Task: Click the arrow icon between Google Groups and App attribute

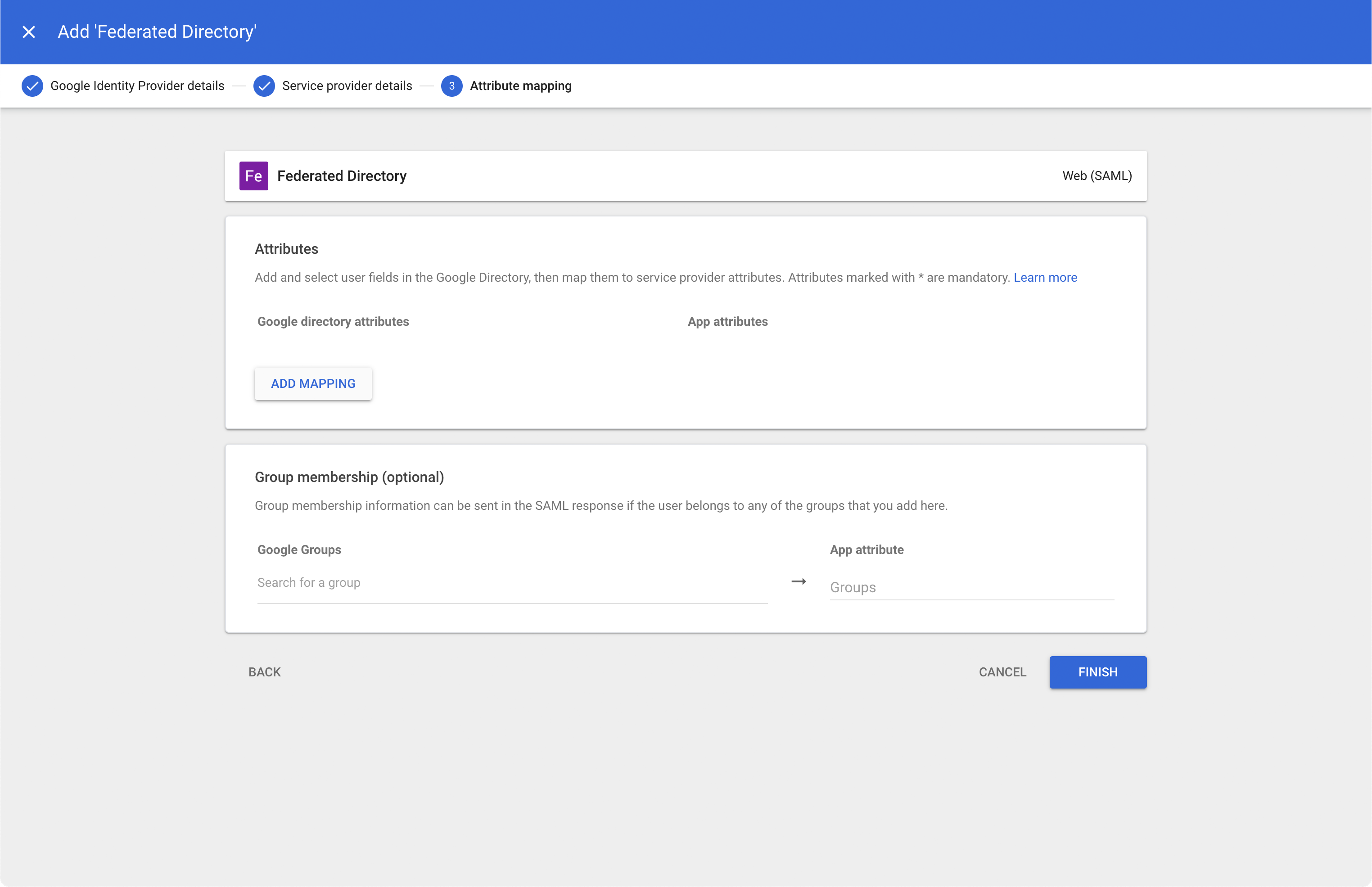Action: click(799, 582)
